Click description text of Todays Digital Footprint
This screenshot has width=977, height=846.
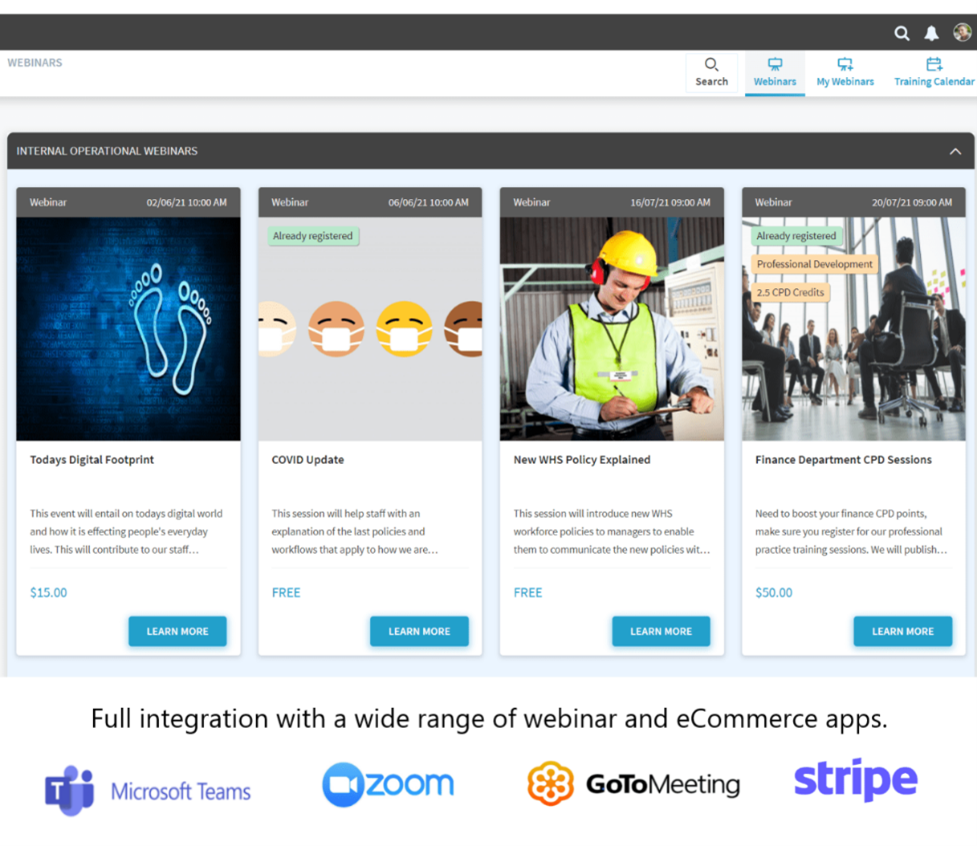coord(126,531)
